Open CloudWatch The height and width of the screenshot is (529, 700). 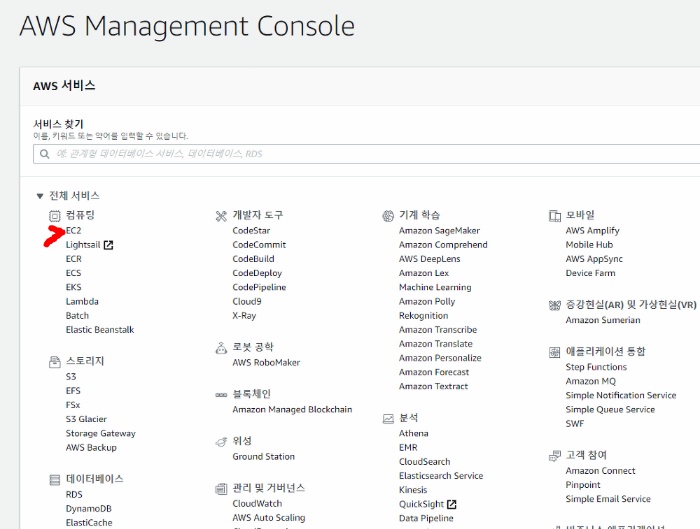pos(257,504)
